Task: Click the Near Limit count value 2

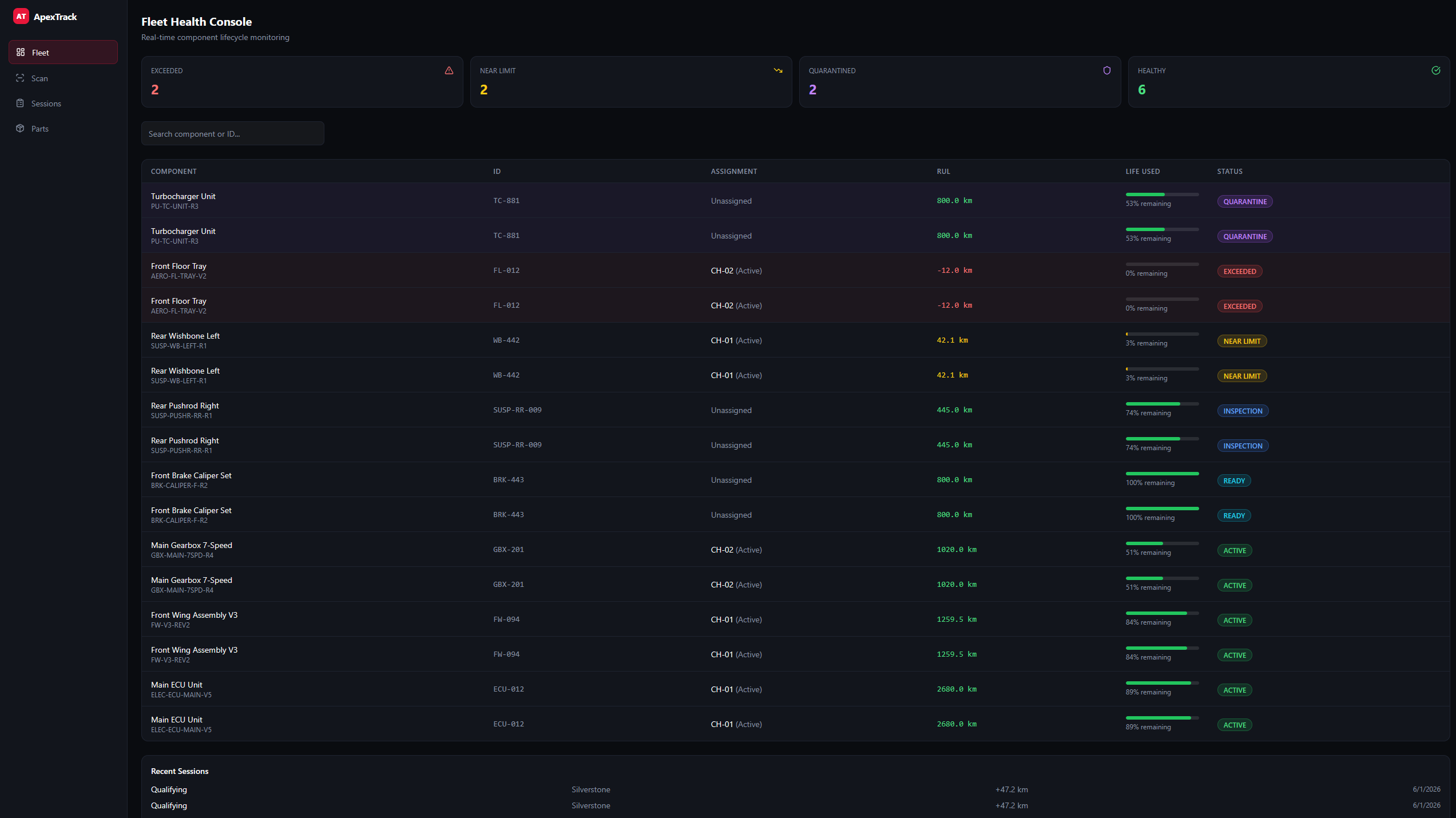Action: tap(484, 90)
